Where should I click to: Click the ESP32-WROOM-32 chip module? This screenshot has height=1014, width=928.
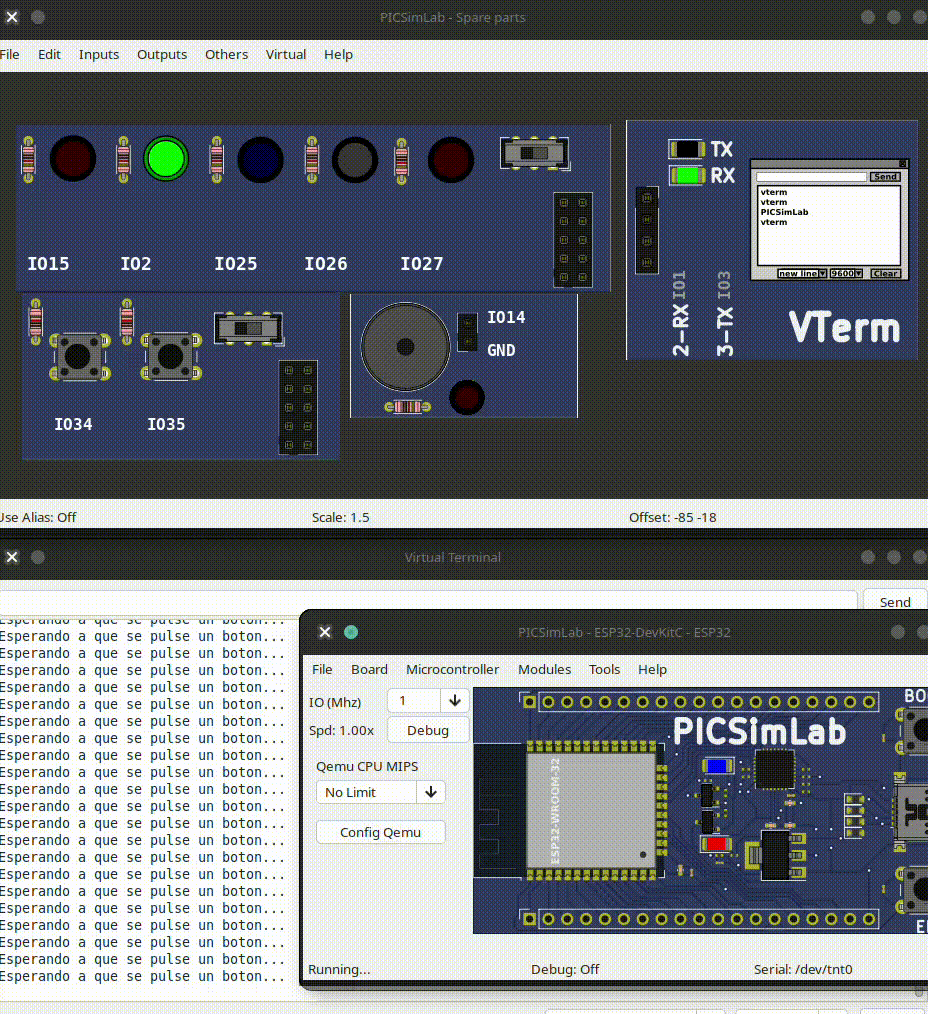(x=591, y=812)
